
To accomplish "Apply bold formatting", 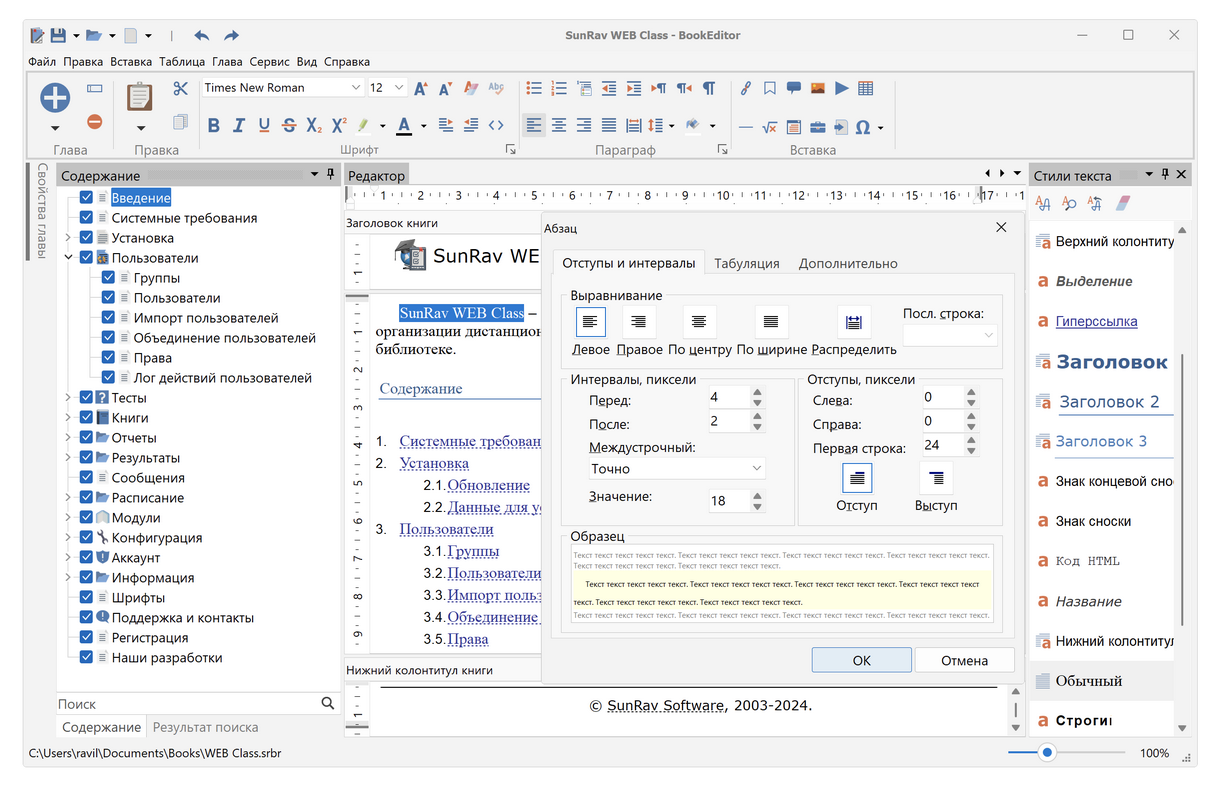I will (x=213, y=126).
